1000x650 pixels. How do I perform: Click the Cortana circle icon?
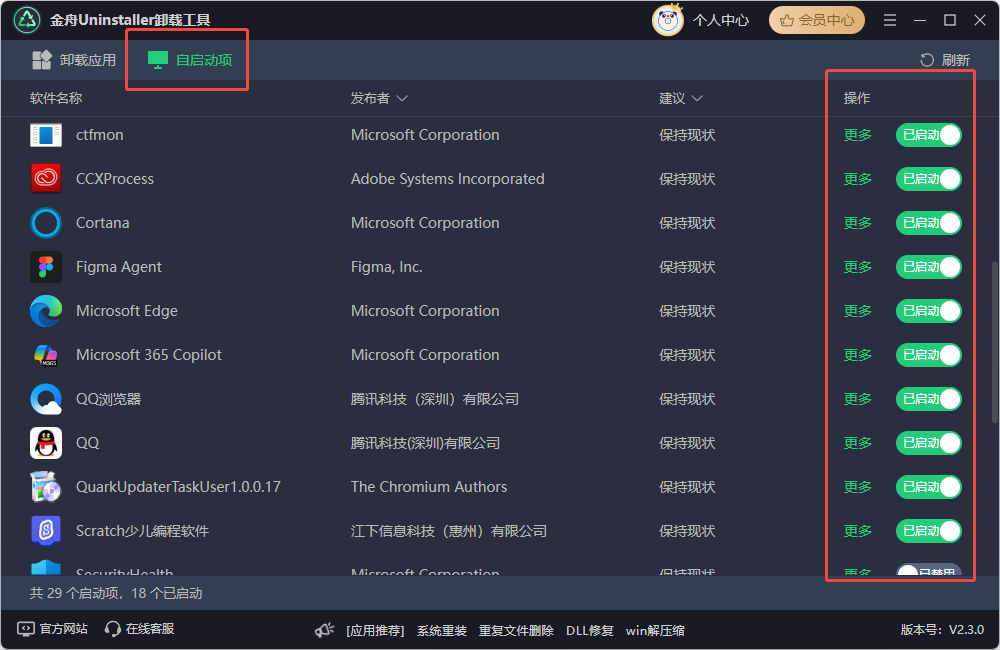pyautogui.click(x=46, y=223)
